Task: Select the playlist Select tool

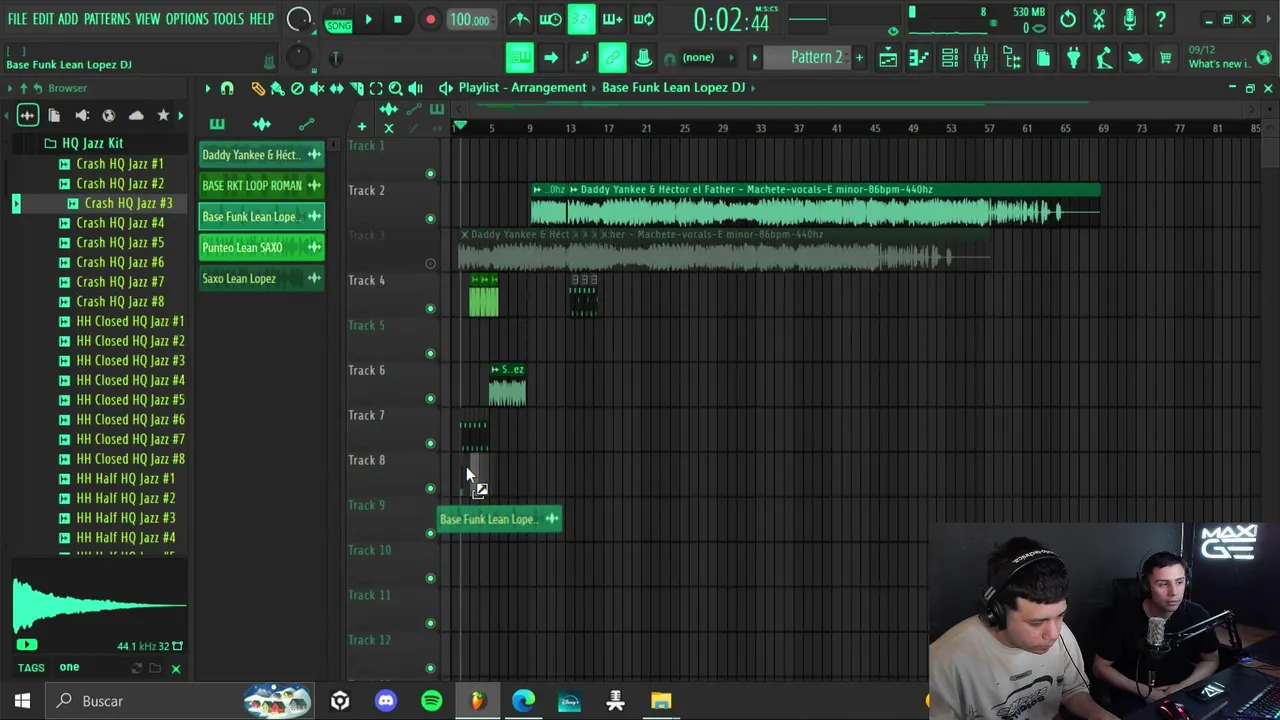Action: coord(376,88)
